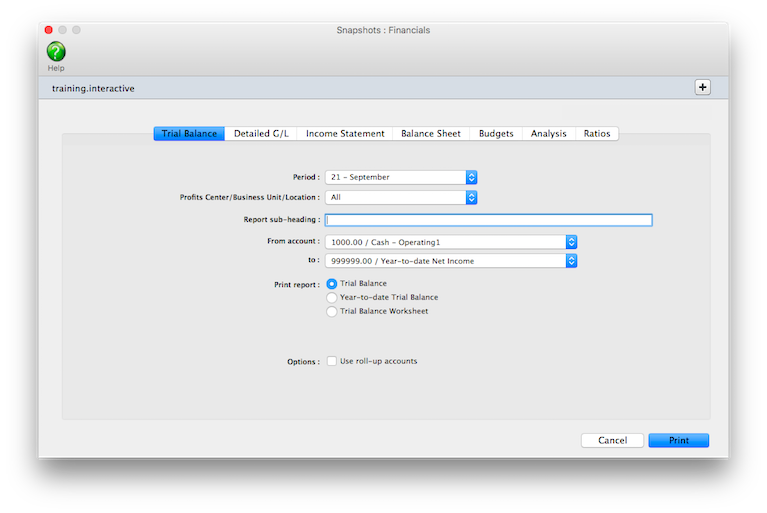Focus the Report sub-heading text field

pos(488,220)
